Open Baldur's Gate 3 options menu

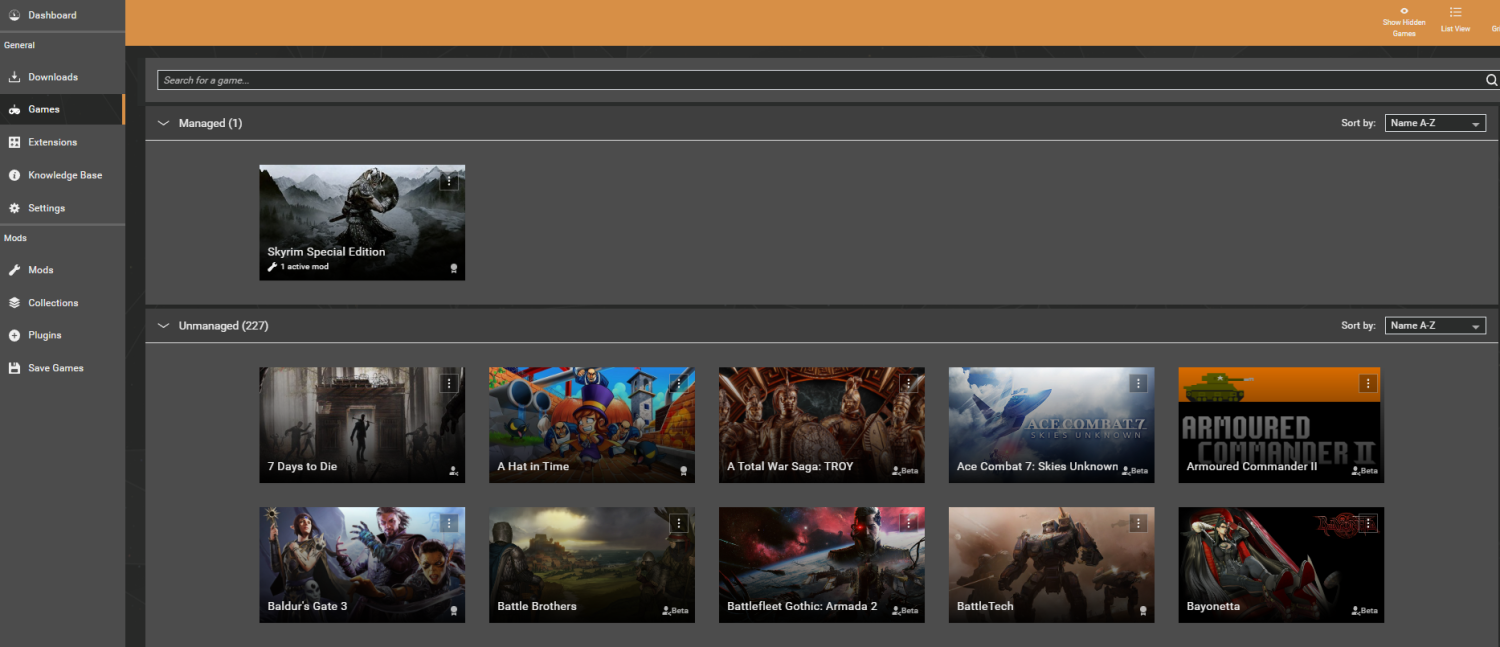[x=449, y=523]
